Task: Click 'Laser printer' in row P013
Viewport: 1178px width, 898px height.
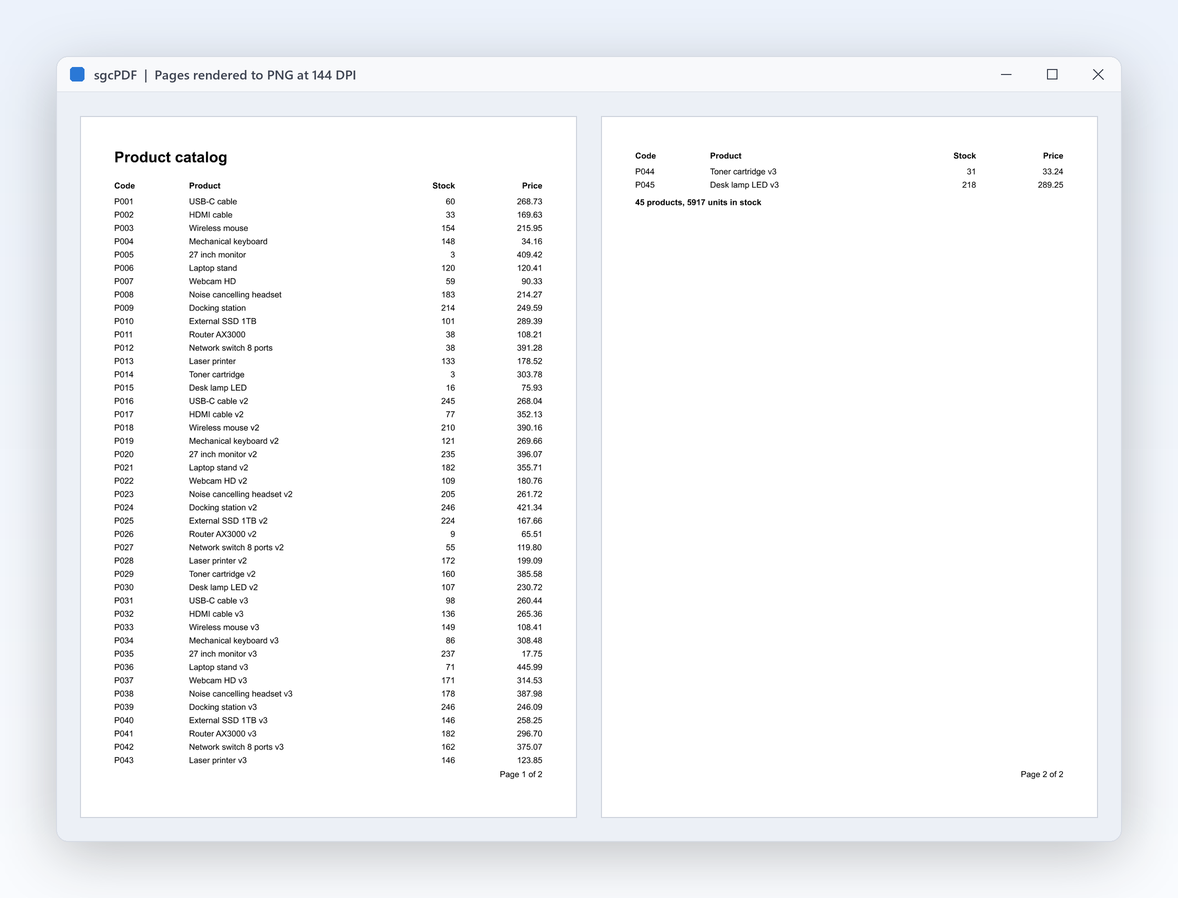Action: tap(212, 361)
